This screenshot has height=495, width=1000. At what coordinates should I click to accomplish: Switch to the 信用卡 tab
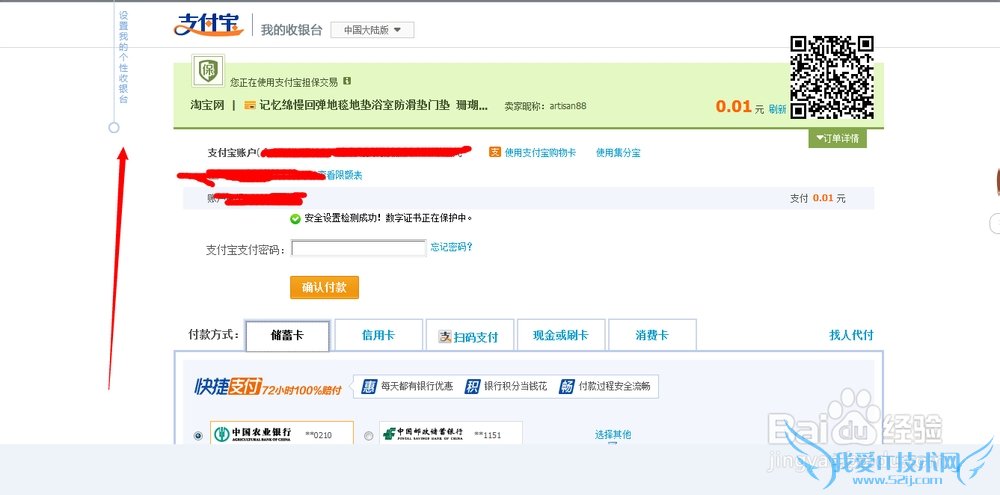(379, 335)
